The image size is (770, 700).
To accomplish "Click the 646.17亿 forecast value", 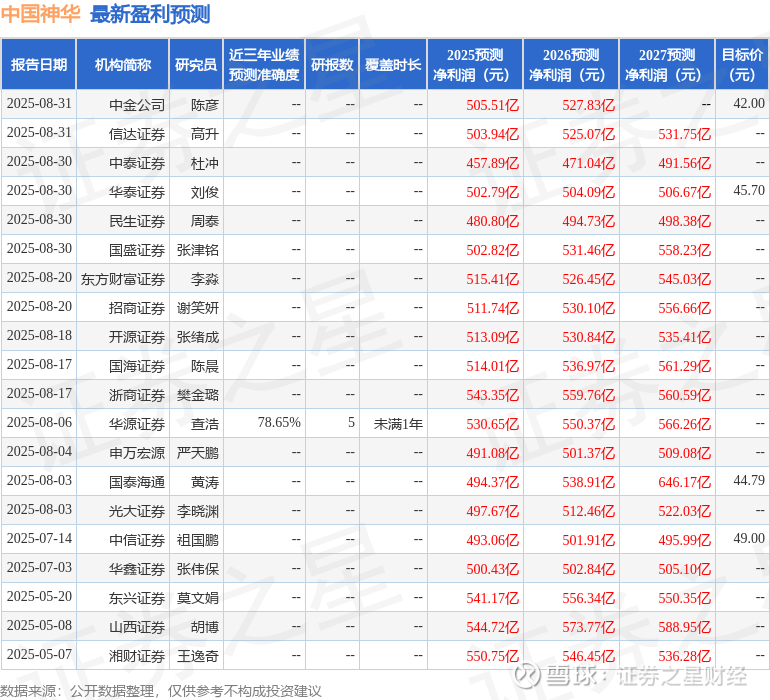I will pyautogui.click(x=685, y=482).
